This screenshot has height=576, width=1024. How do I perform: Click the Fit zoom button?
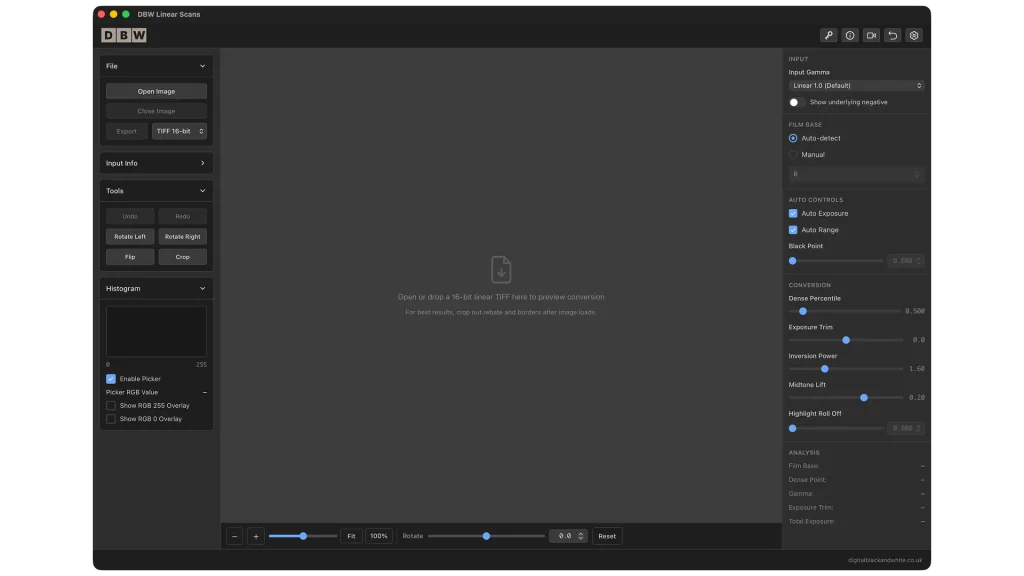click(351, 536)
